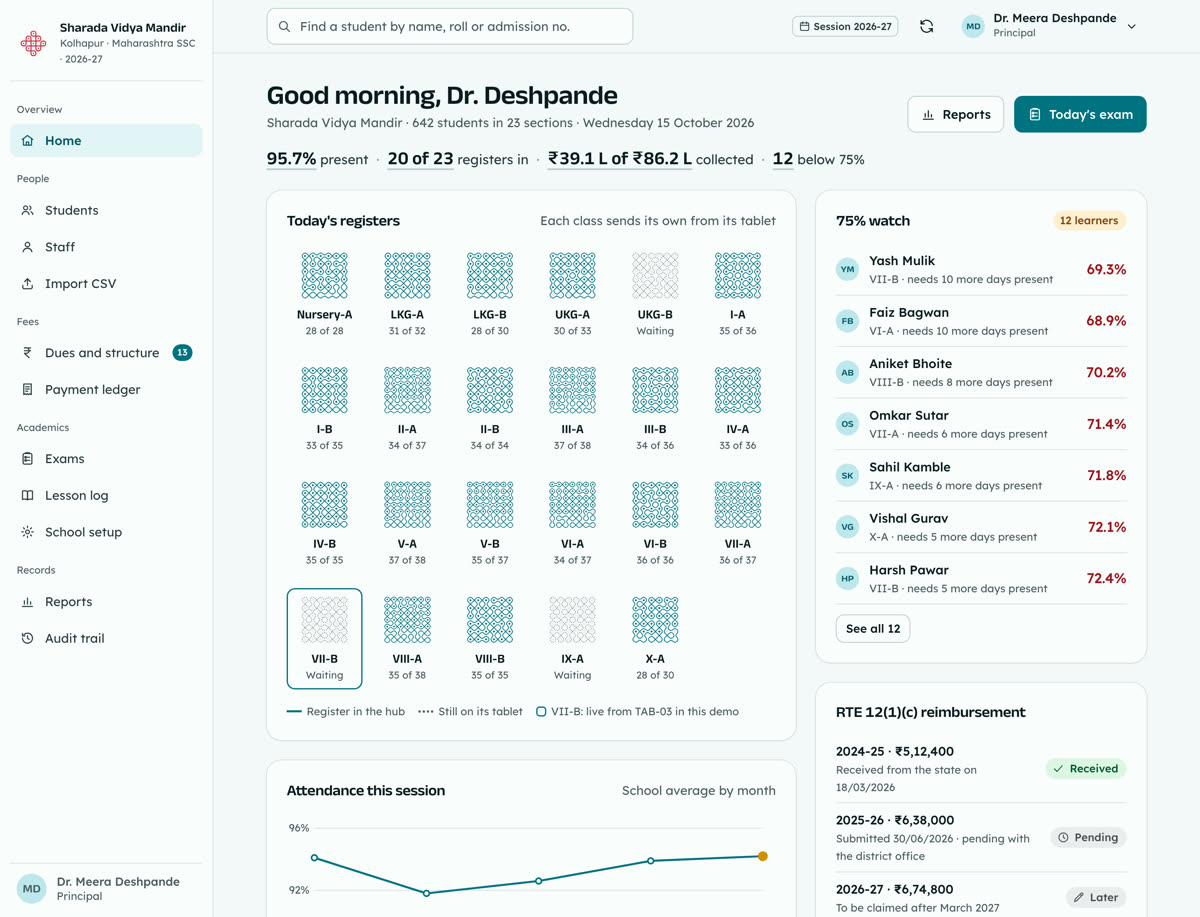Click Yash Mulik's YM avatar
This screenshot has height=917, width=1200.
point(848,269)
